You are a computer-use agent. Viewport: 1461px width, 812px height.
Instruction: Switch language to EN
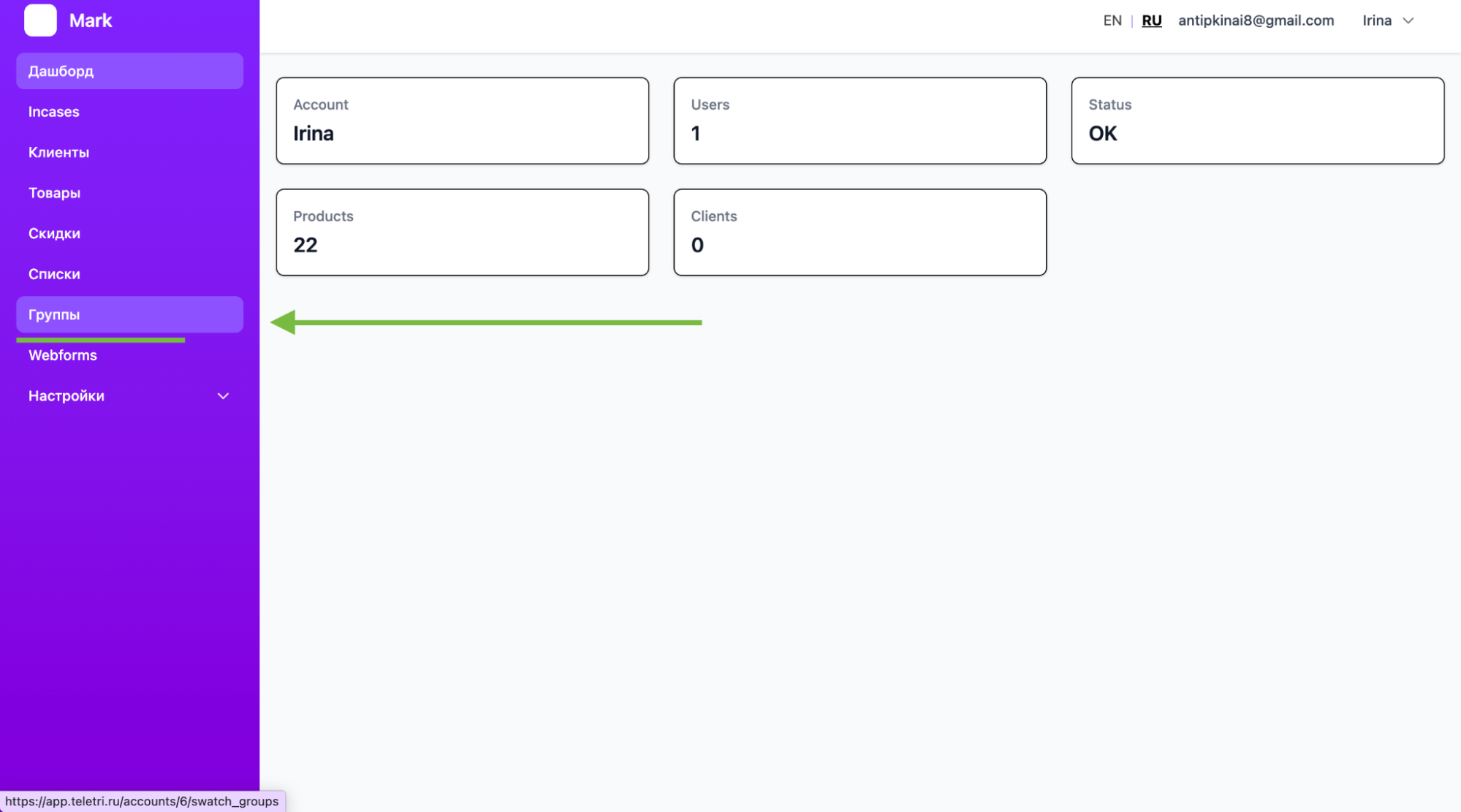(x=1112, y=20)
